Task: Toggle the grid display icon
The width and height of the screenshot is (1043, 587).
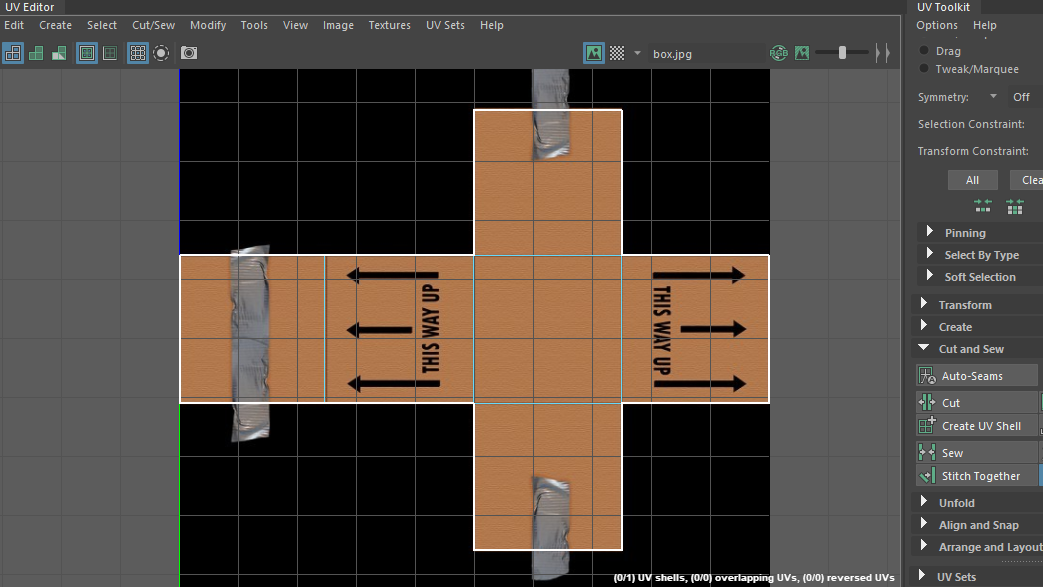Action: (138, 53)
